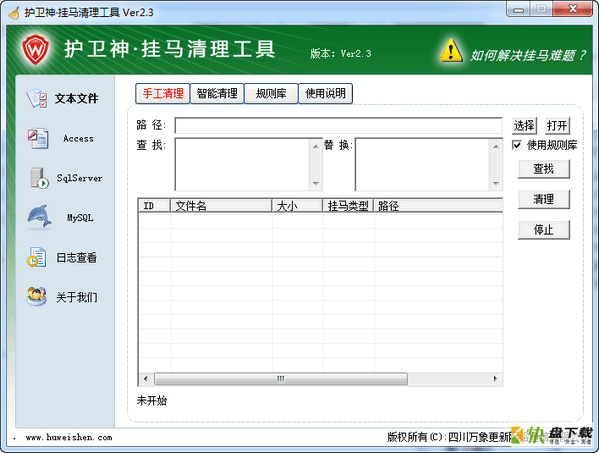
Task: Open the 规则库 tab
Action: tap(271, 94)
